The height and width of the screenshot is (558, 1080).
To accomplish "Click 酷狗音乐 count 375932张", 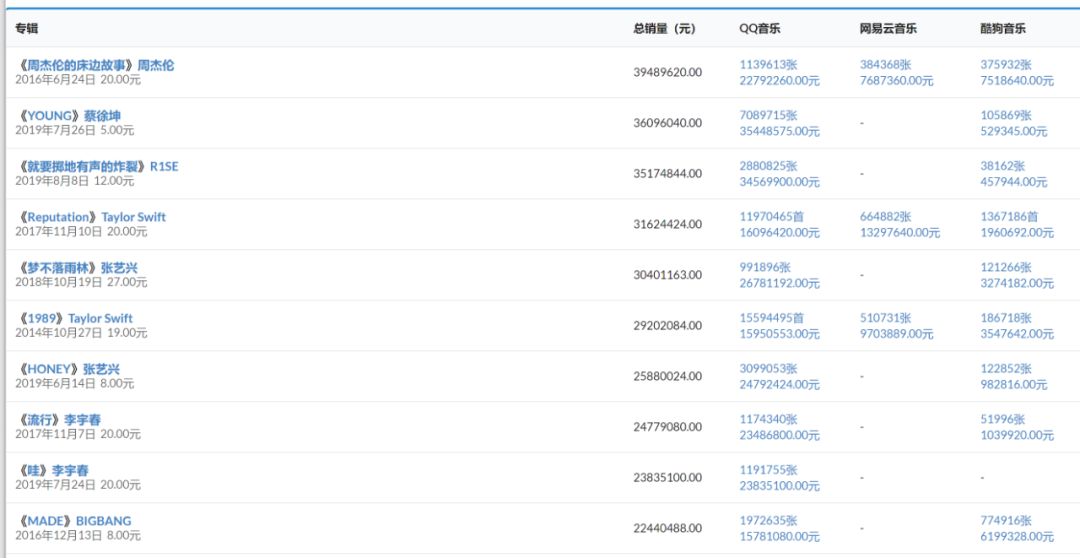I will click(1006, 65).
